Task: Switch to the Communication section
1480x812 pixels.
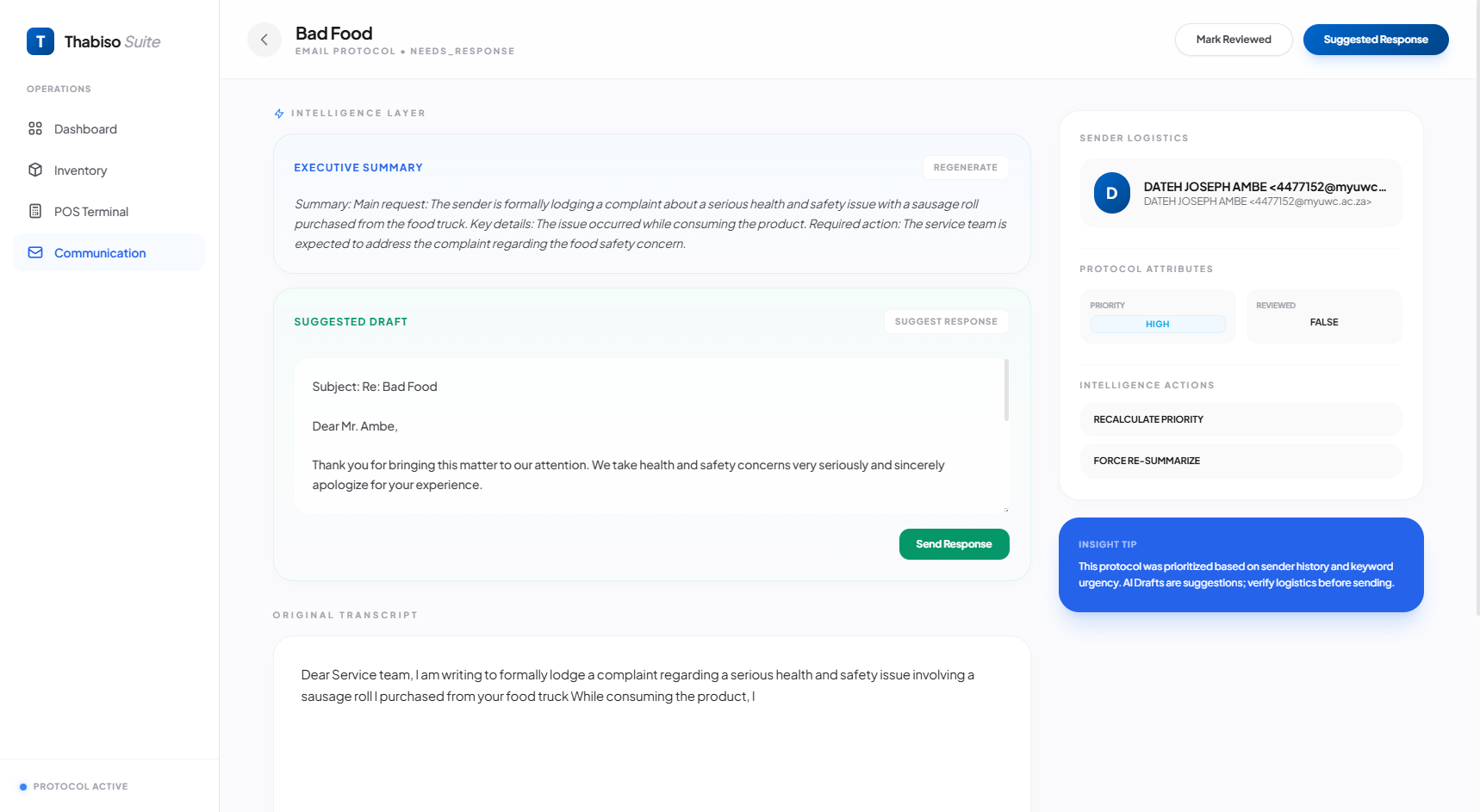Action: coord(100,252)
